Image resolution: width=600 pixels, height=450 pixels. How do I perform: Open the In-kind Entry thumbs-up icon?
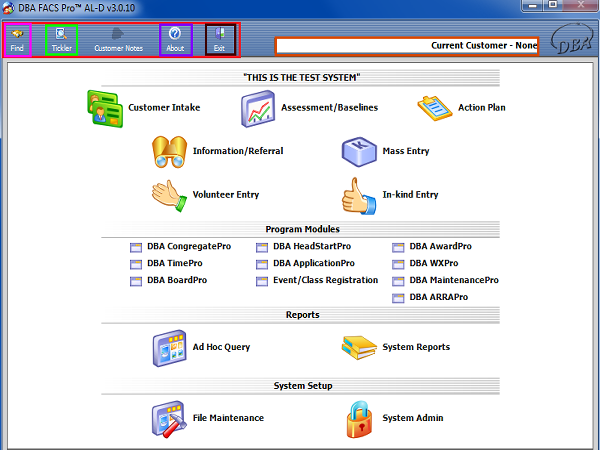point(359,196)
